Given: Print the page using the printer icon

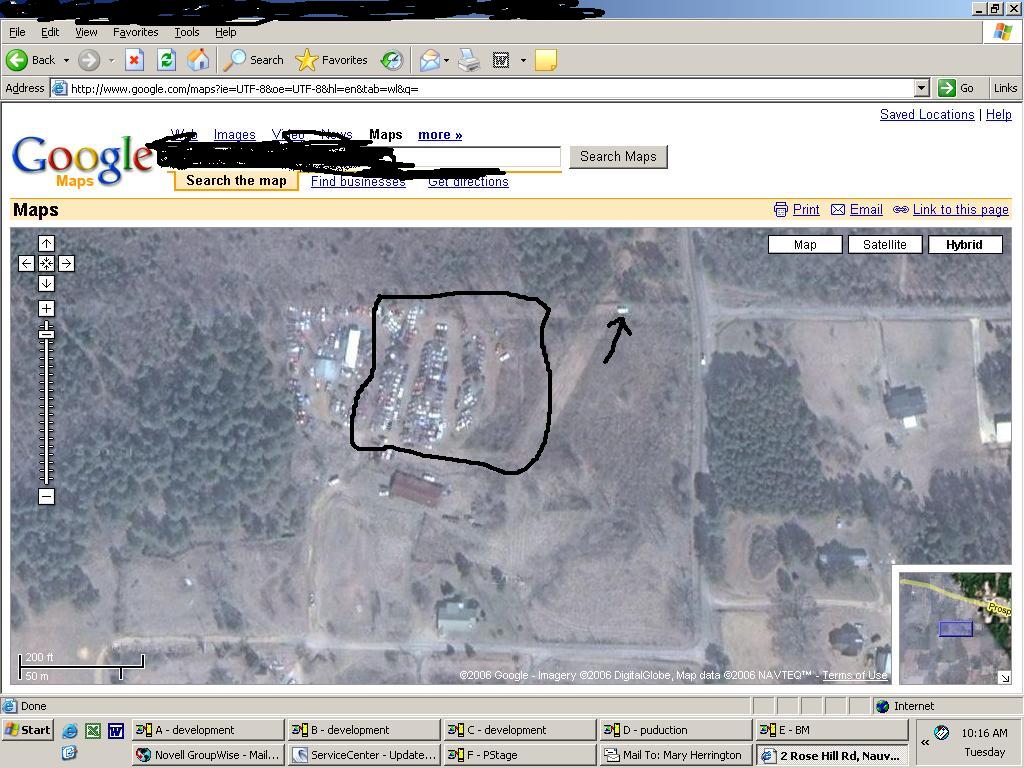Looking at the screenshot, I should 469,60.
